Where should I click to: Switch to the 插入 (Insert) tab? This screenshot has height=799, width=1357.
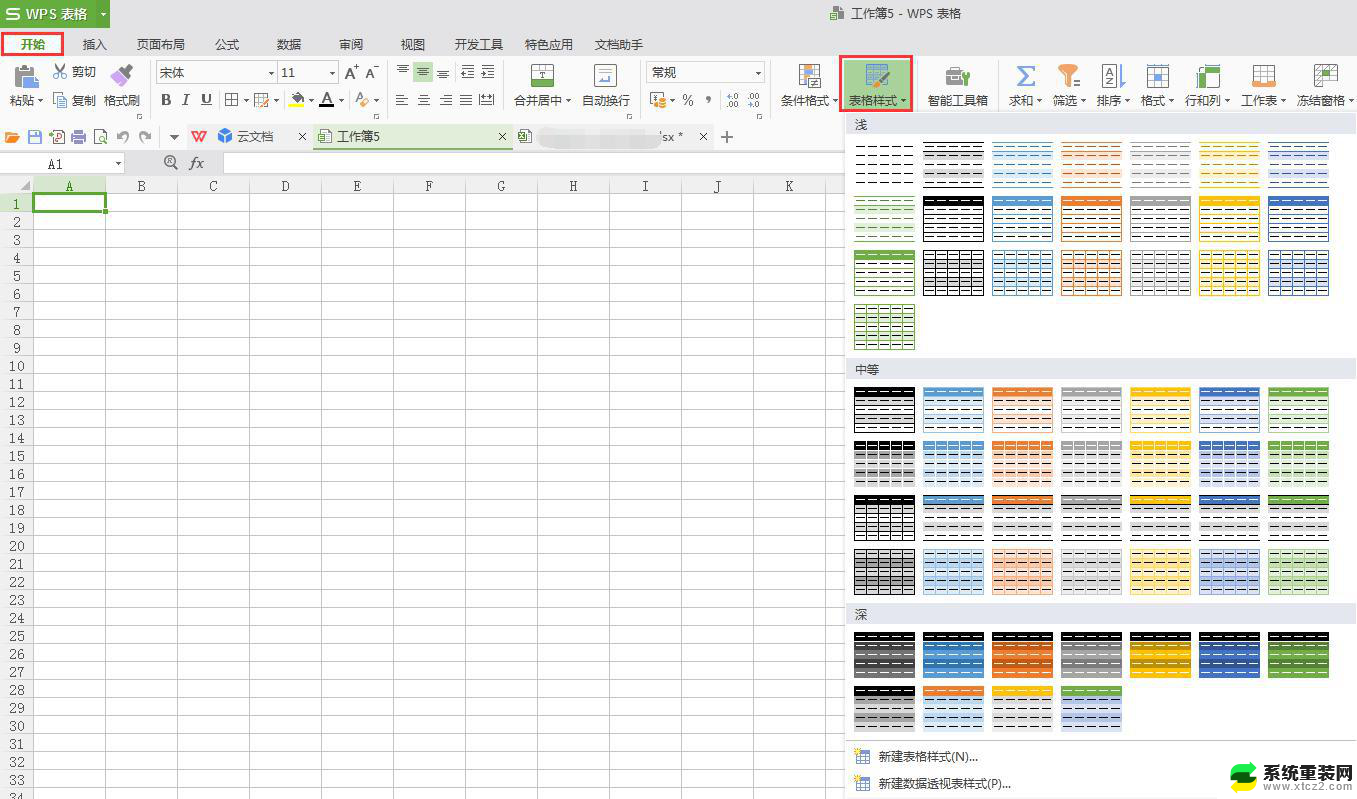tap(95, 45)
